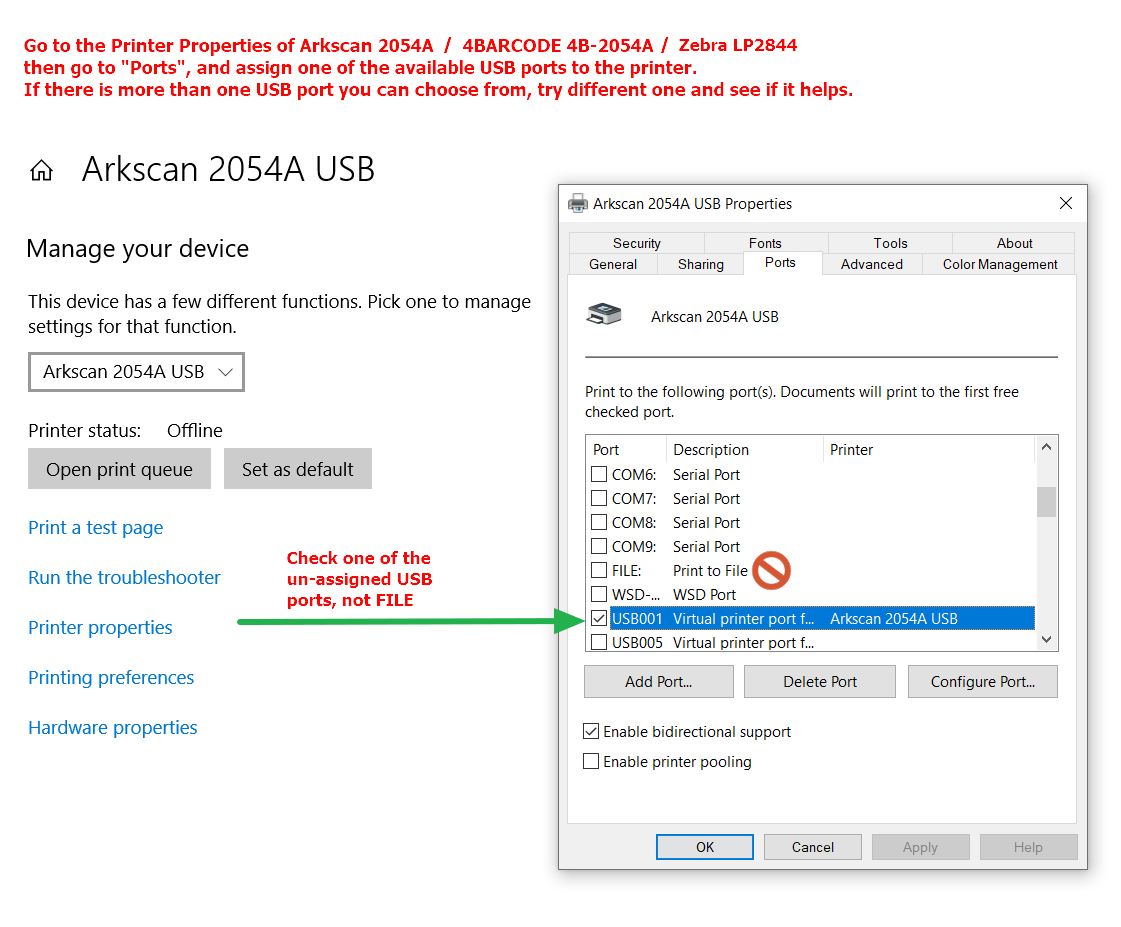Check the COM6 serial port checkbox
Screen dimensions: 1121x927
[599, 474]
